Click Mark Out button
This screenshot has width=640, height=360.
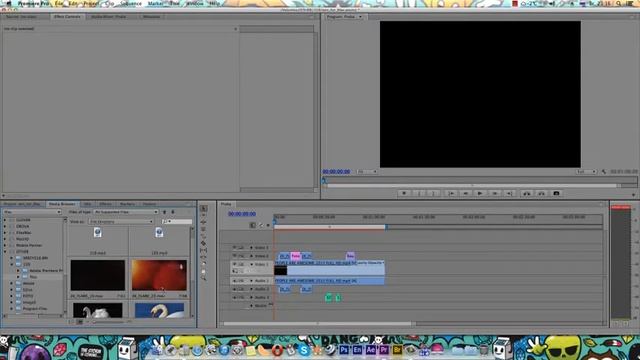(x=433, y=193)
